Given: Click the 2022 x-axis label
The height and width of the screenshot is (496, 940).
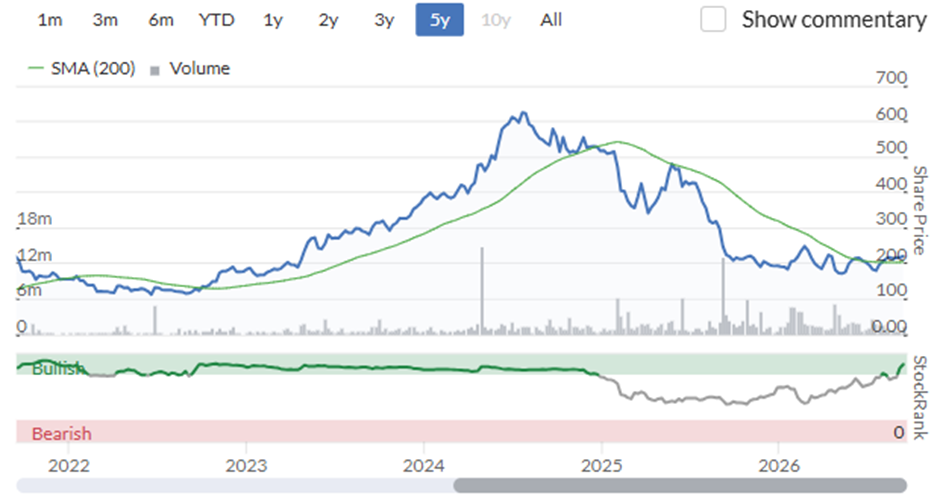Looking at the screenshot, I should pyautogui.click(x=69, y=465).
